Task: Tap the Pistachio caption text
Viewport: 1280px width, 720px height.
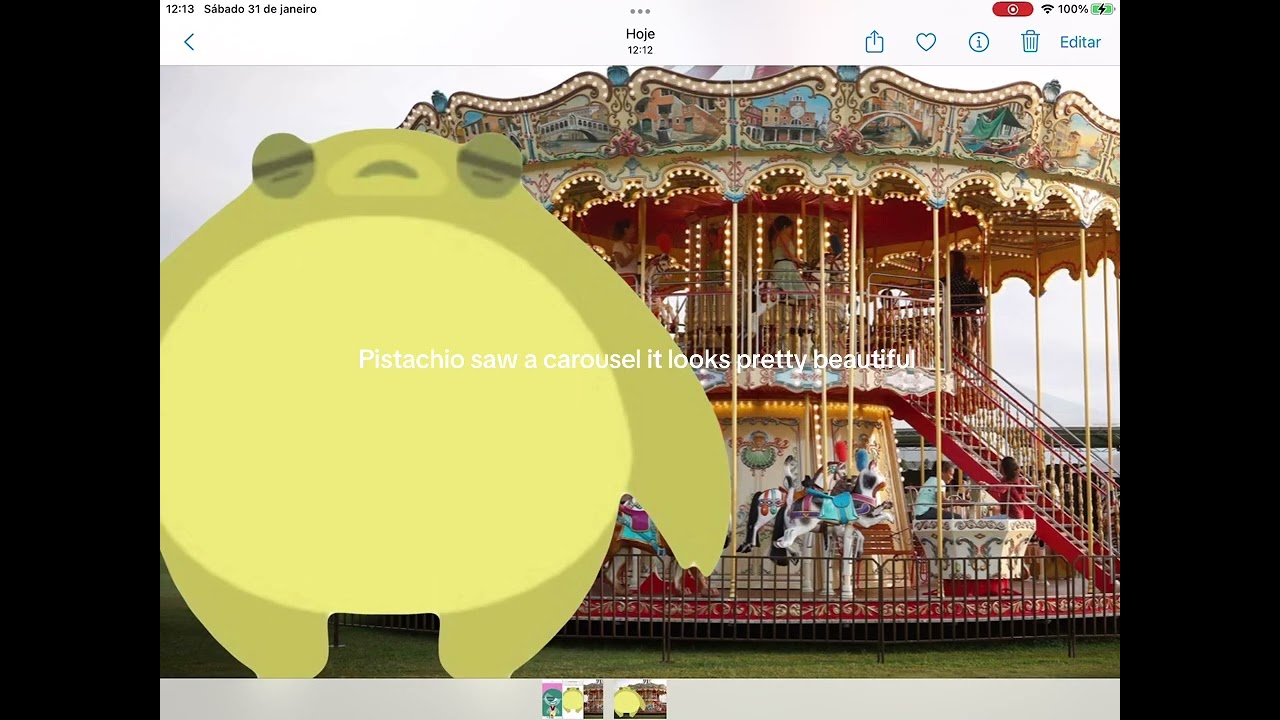Action: (637, 359)
